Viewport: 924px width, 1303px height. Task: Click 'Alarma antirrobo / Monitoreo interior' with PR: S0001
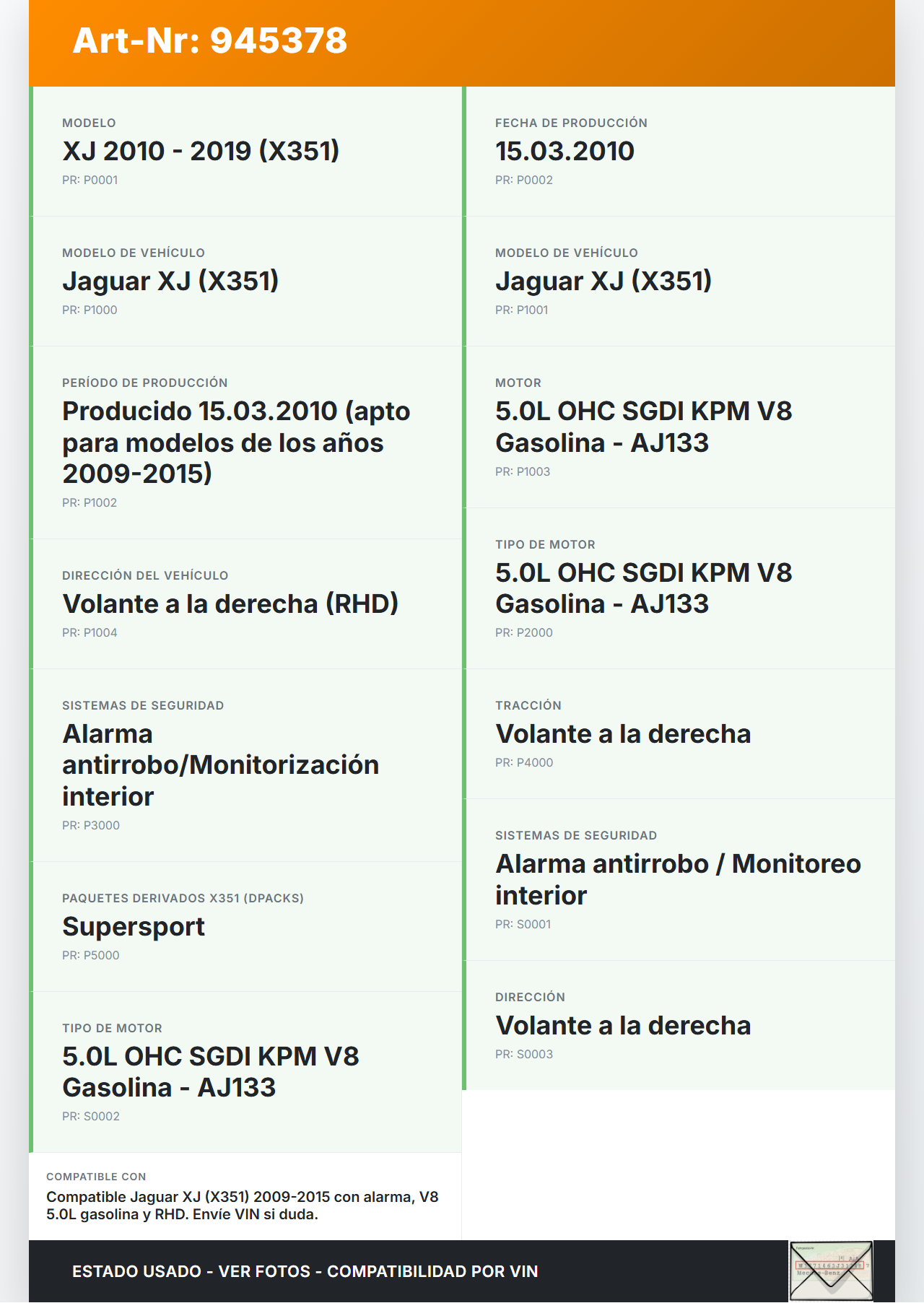[x=678, y=879]
